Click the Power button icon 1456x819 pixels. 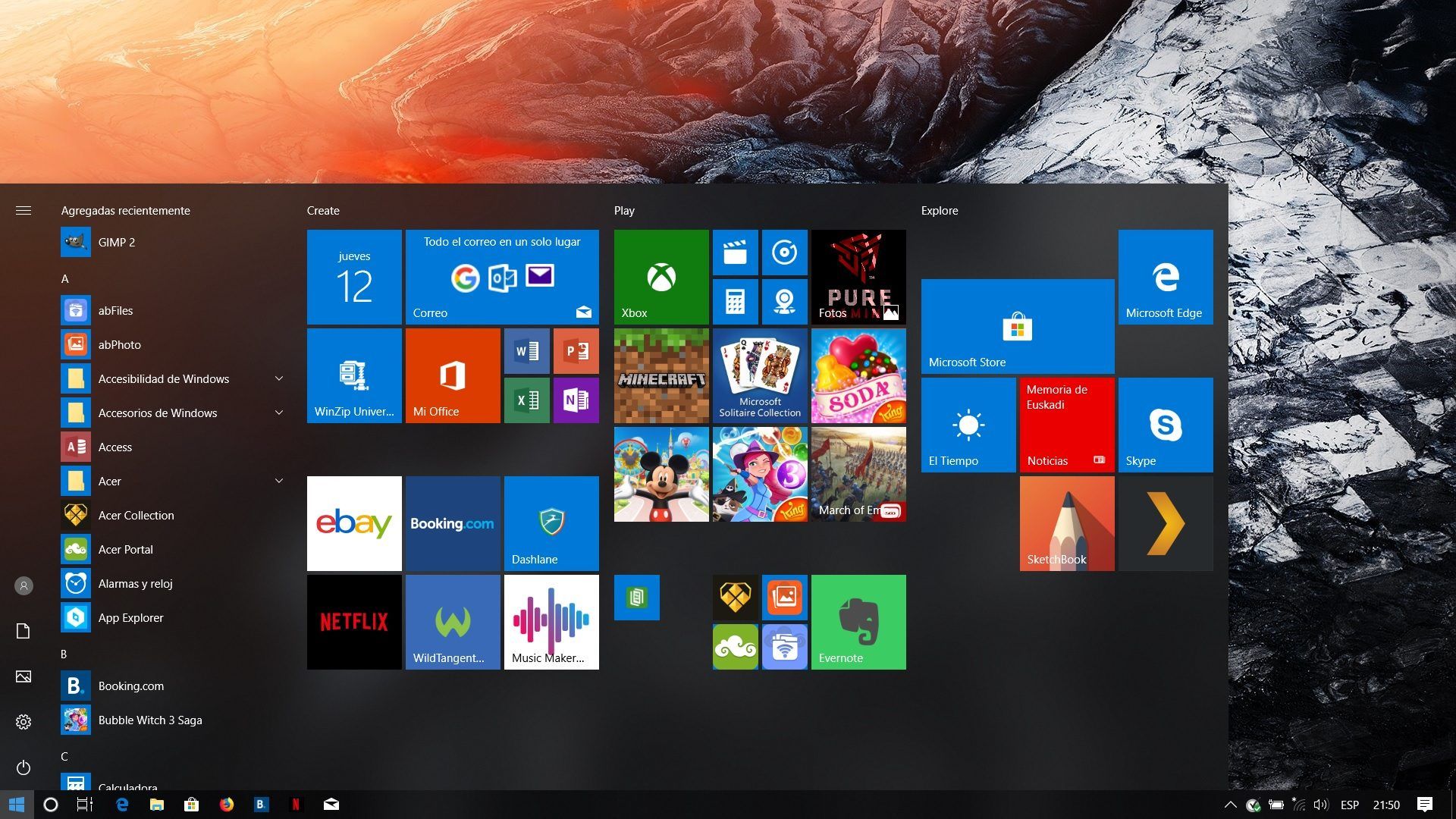pos(24,767)
